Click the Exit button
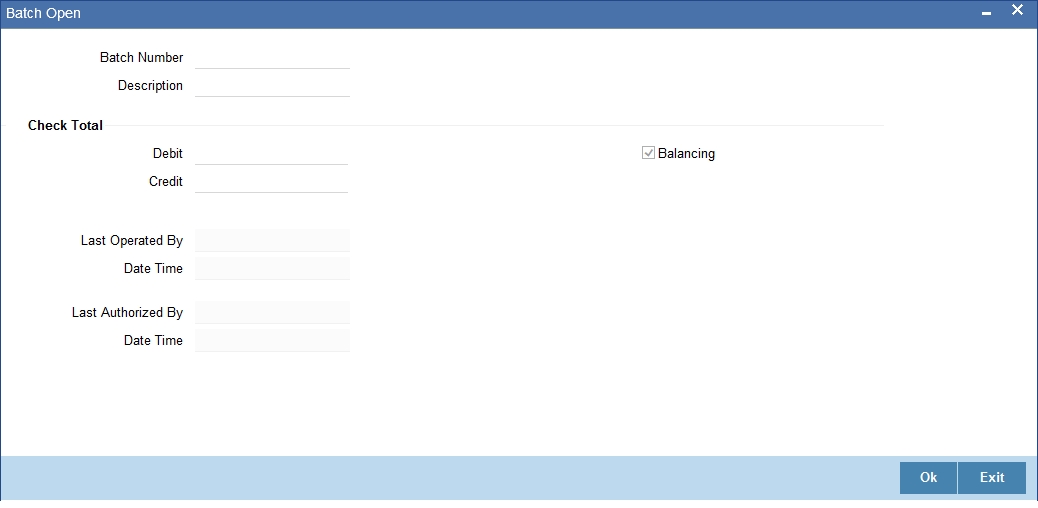This screenshot has height=508, width=1038. pyautogui.click(x=992, y=478)
